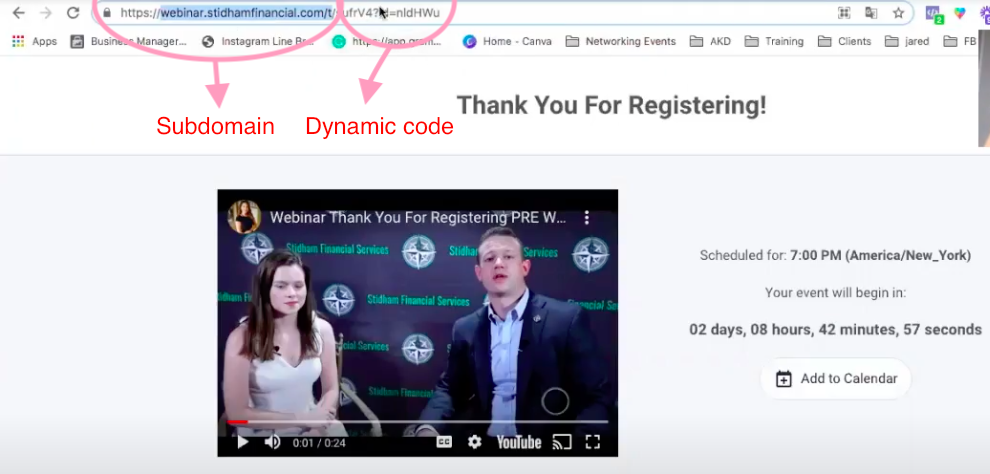Open the QR code icon in address bar
The height and width of the screenshot is (474, 990).
pos(844,13)
